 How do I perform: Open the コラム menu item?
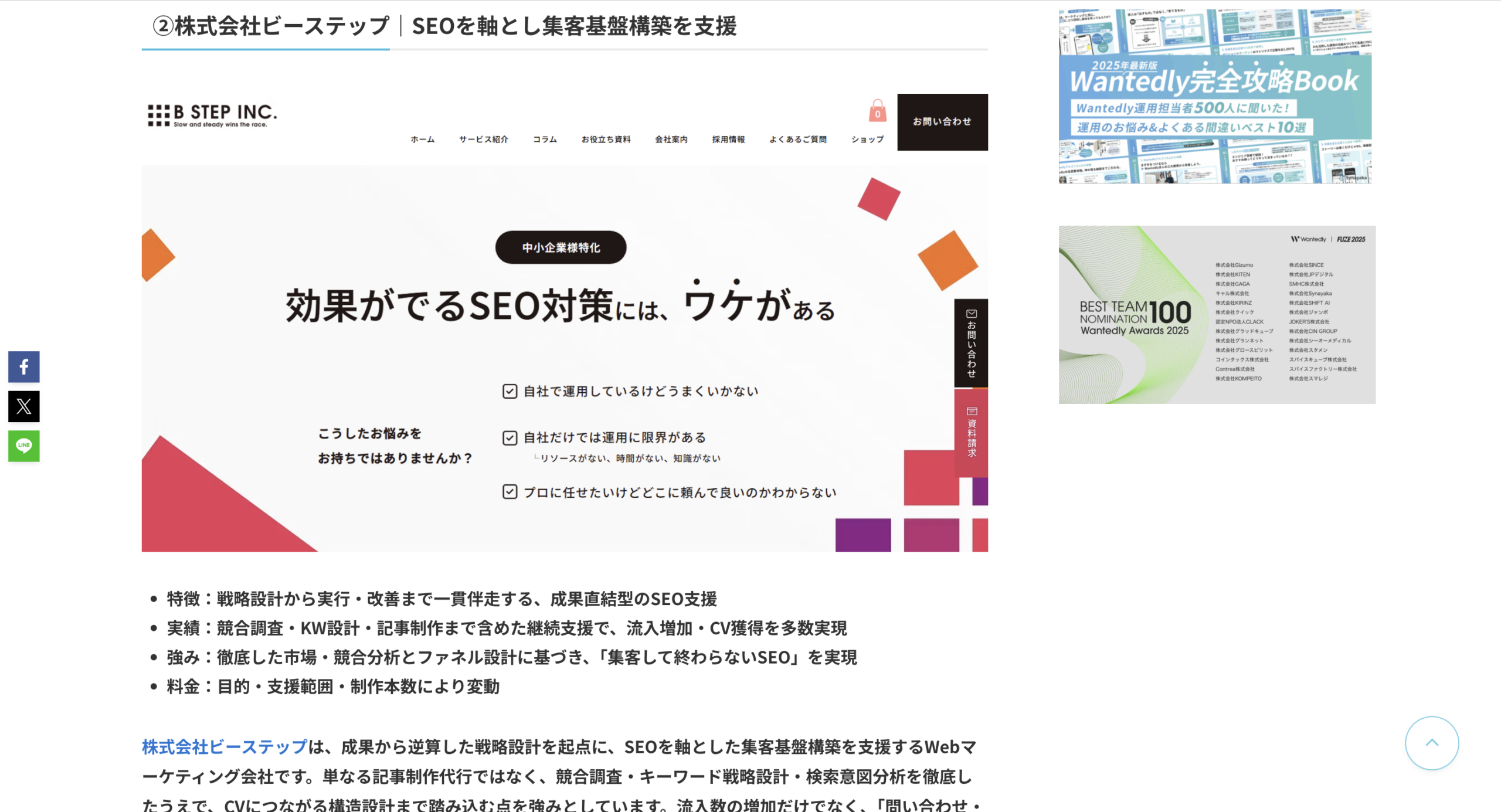[x=545, y=140]
